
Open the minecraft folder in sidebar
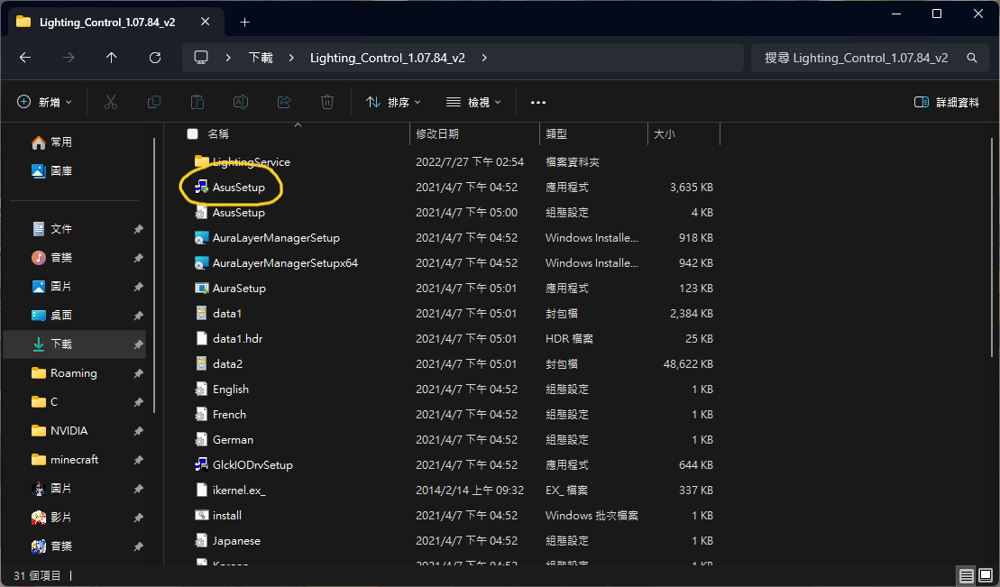tap(75, 460)
